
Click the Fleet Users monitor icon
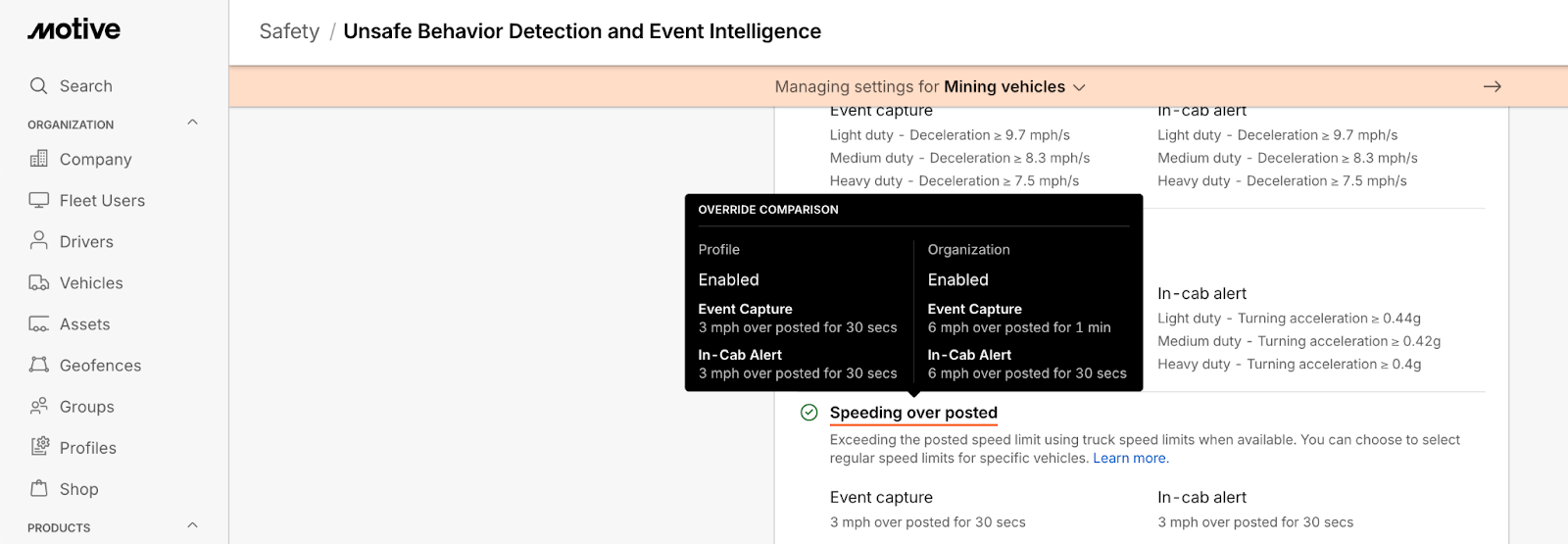[38, 200]
